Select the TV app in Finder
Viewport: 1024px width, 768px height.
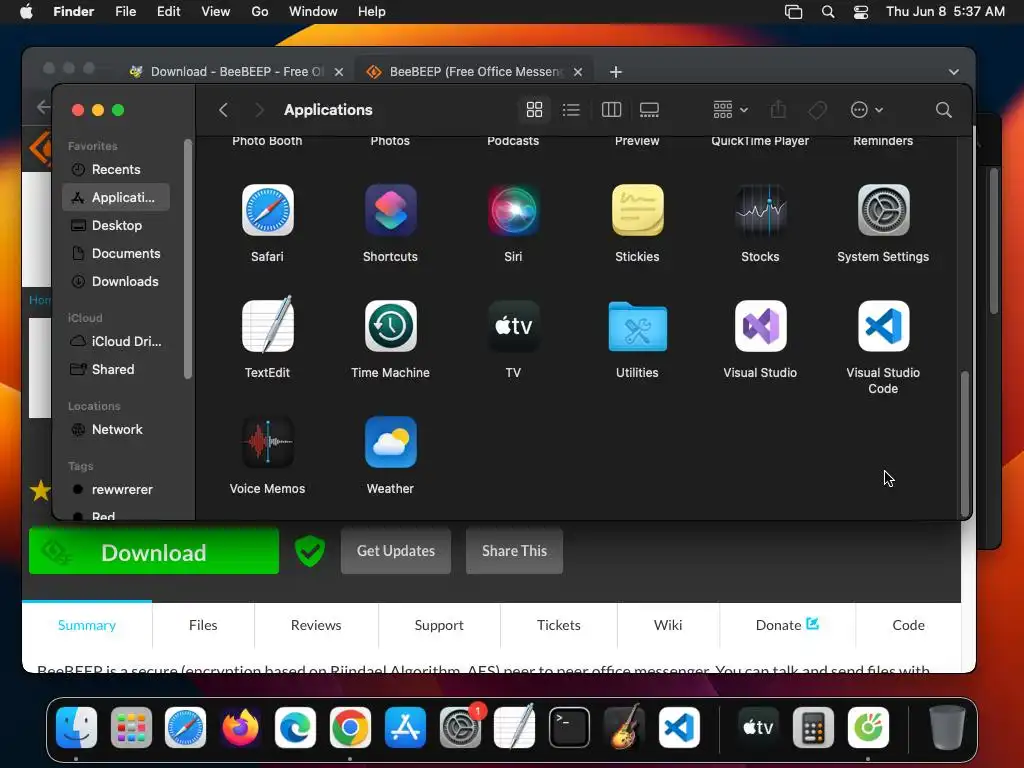[x=513, y=326]
